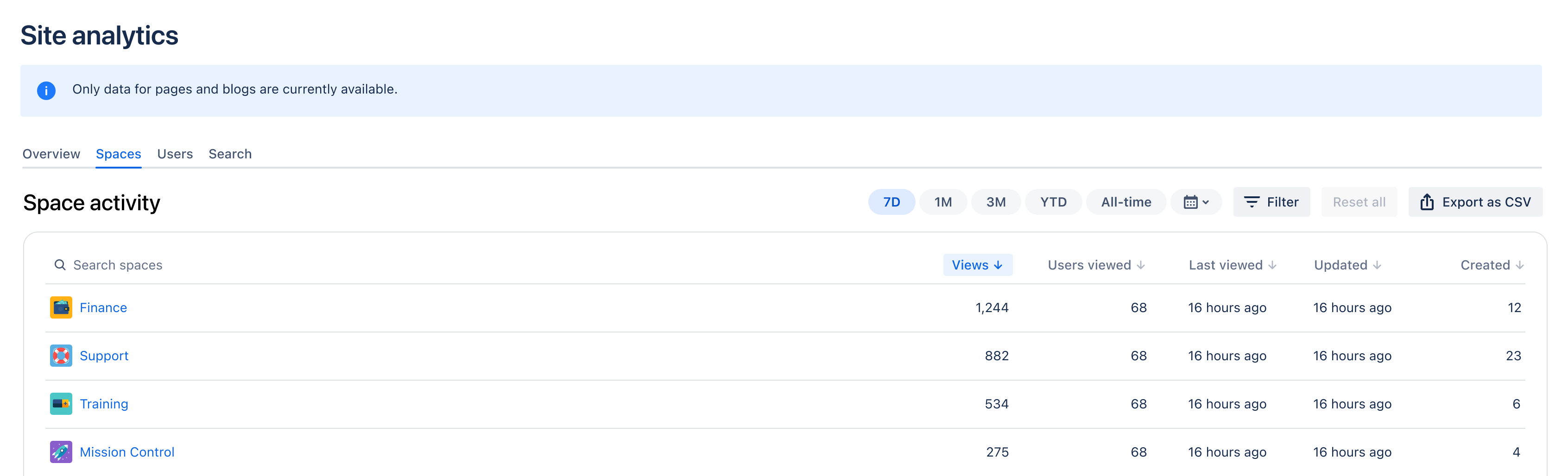Click the filter funnel icon
Image resolution: width=1568 pixels, height=476 pixels.
(1252, 202)
